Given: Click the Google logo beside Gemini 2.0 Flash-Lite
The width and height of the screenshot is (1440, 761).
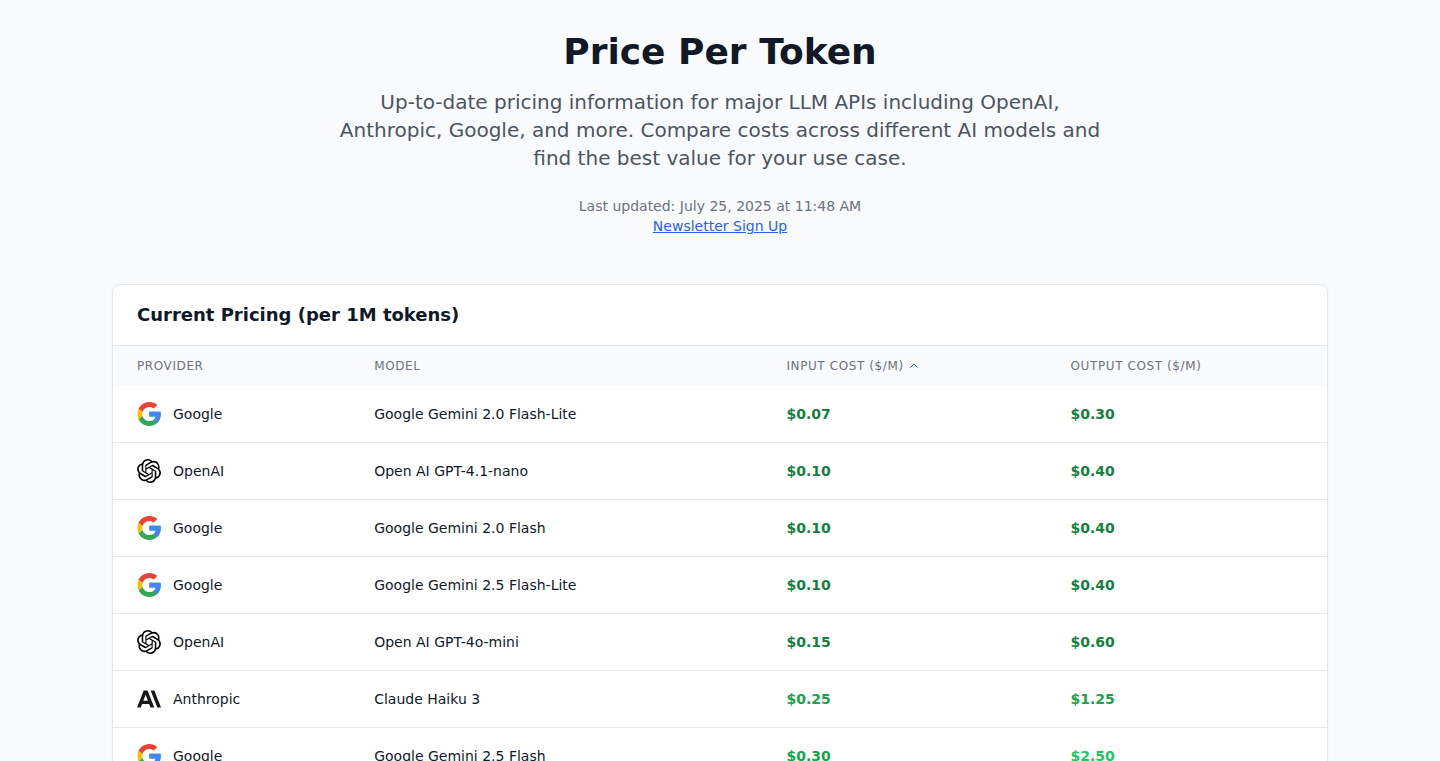Looking at the screenshot, I should tap(149, 414).
